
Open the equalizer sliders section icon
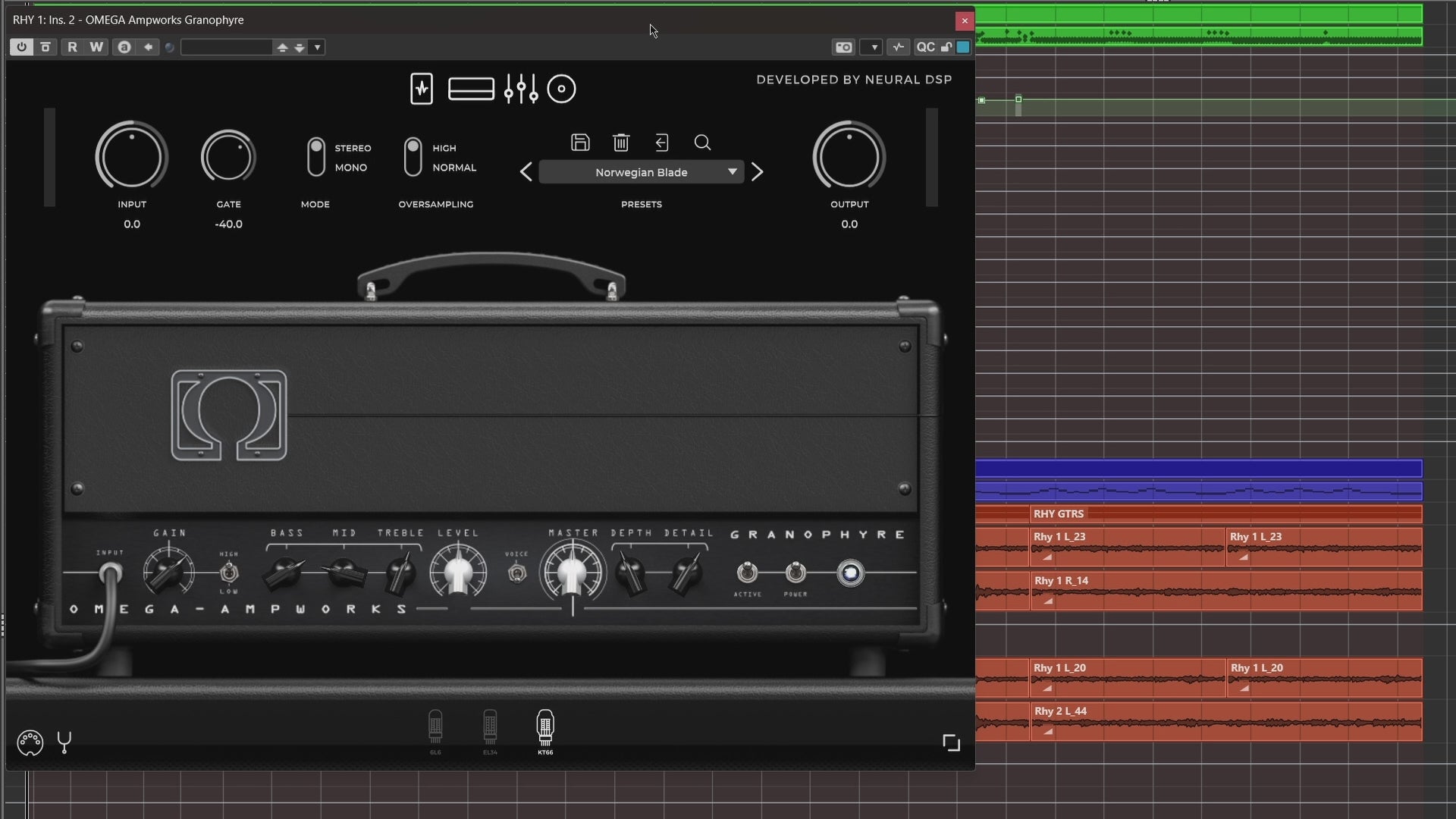pyautogui.click(x=521, y=89)
